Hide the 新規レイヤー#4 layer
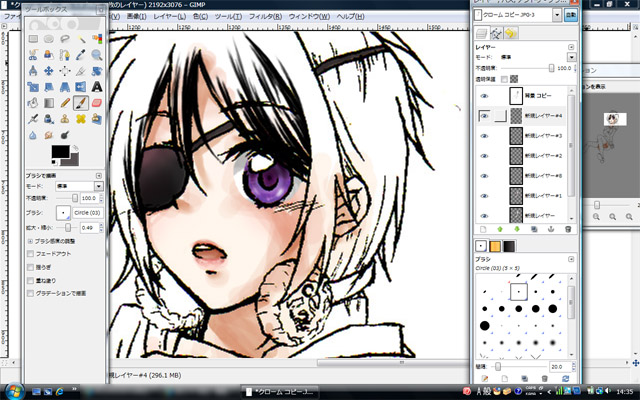The image size is (640, 400). point(484,116)
